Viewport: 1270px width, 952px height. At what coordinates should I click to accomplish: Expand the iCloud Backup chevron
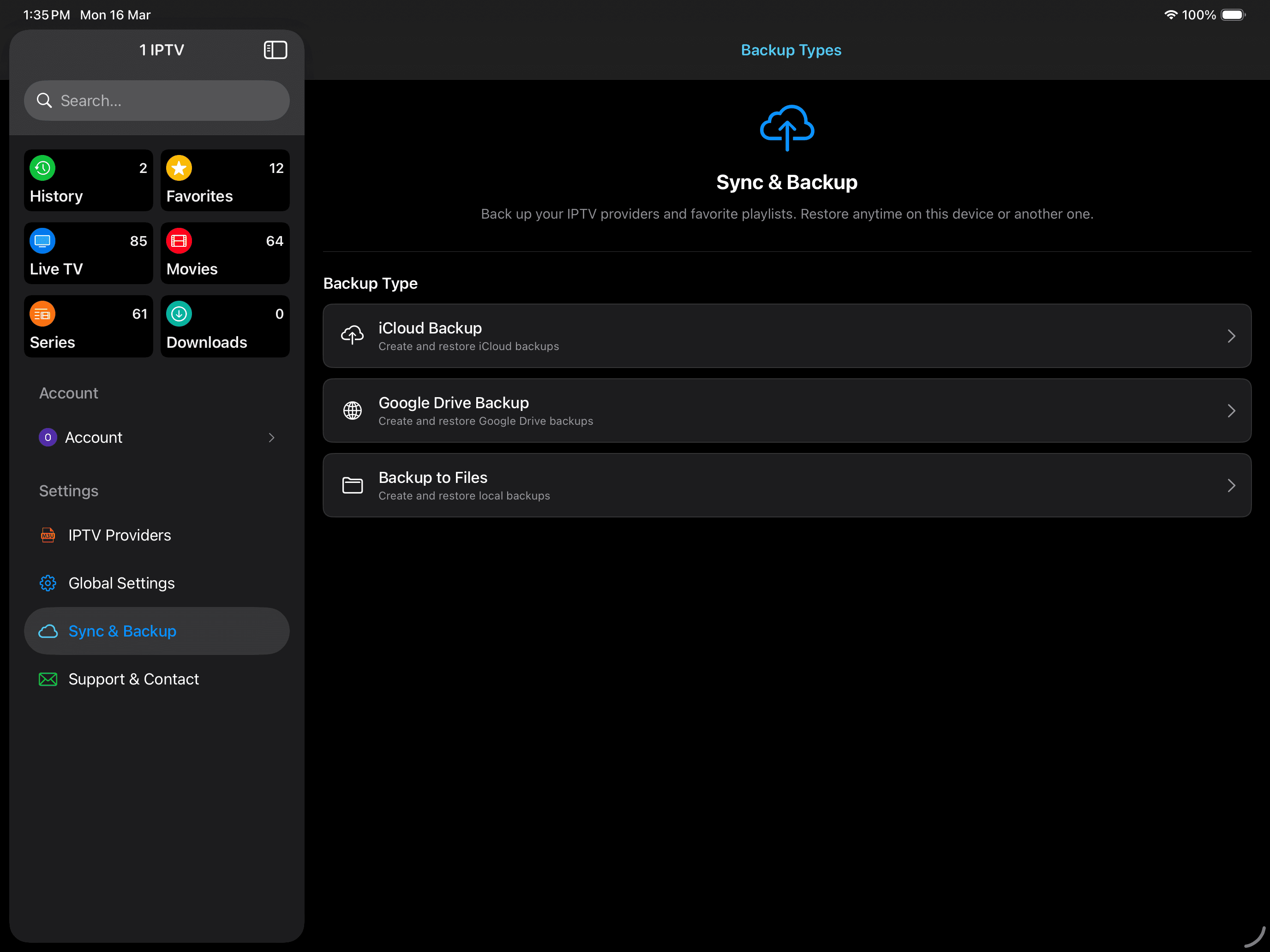tap(1232, 336)
